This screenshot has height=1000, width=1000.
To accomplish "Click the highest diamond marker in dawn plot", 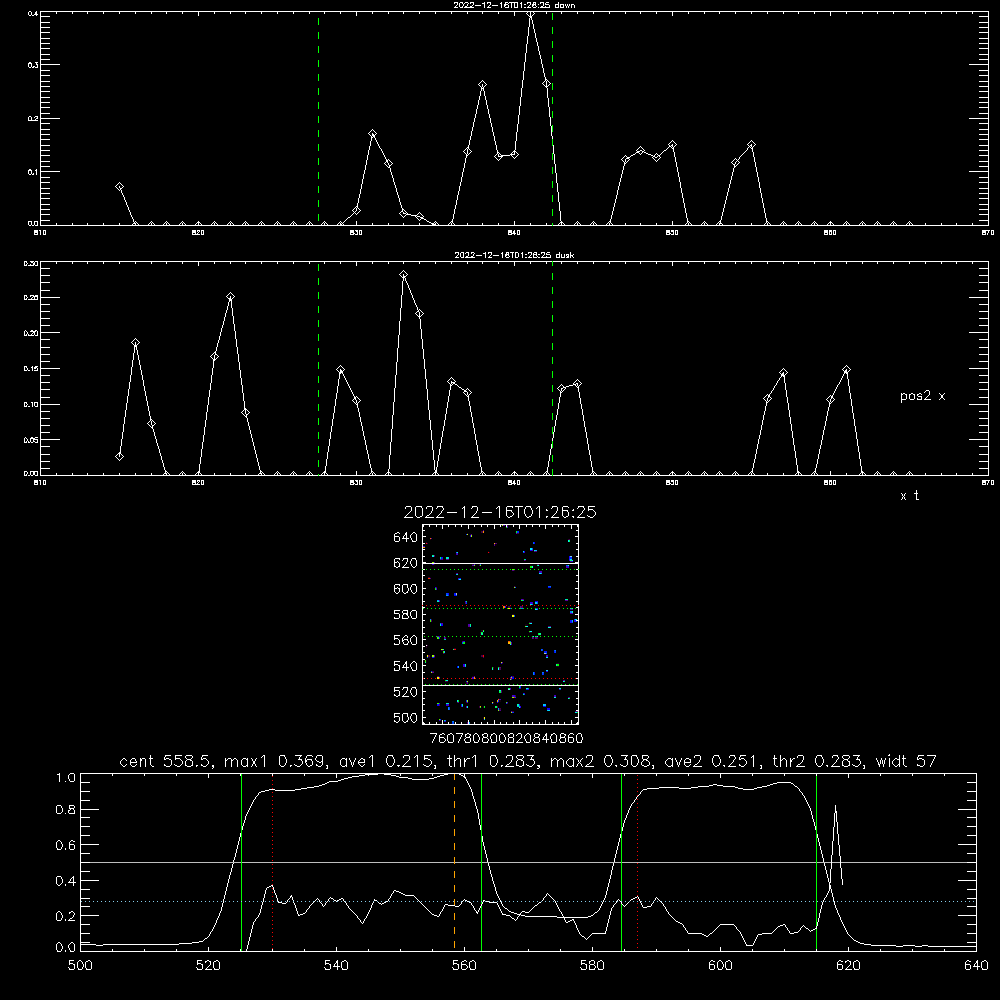I will (531, 14).
